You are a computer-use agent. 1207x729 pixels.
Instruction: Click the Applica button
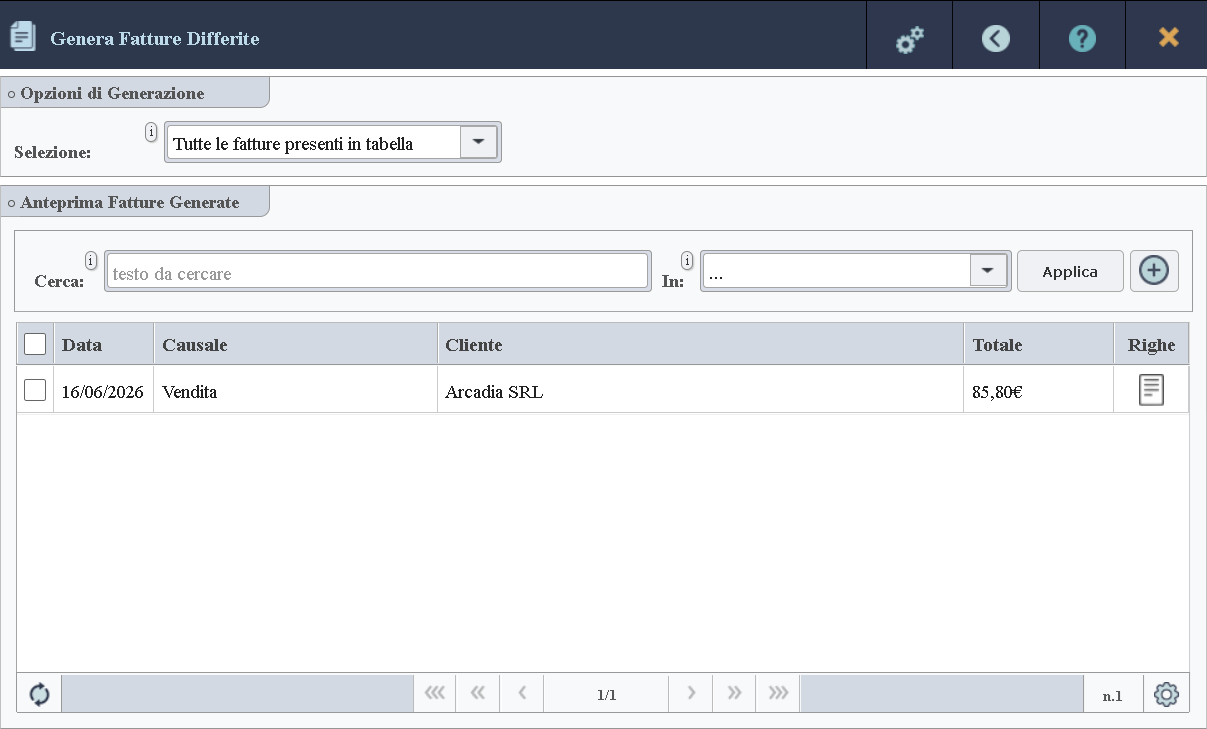[x=1070, y=271]
